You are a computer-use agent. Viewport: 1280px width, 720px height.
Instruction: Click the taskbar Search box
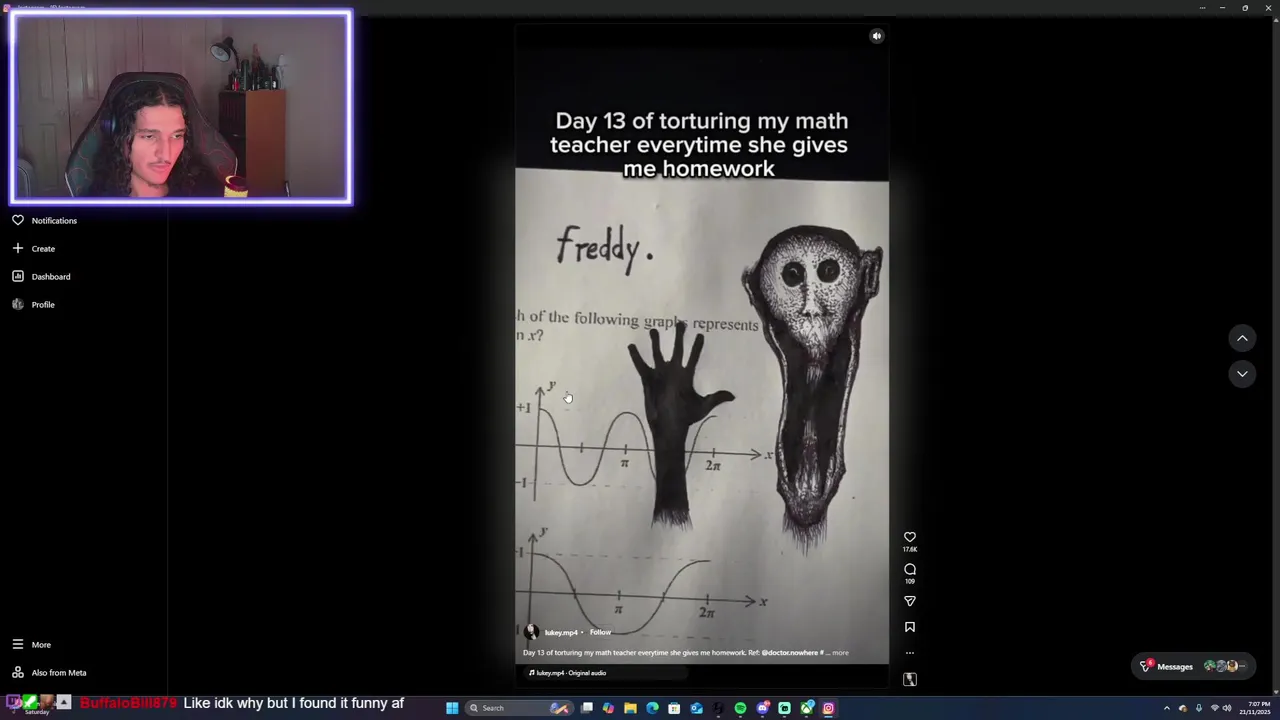(519, 708)
